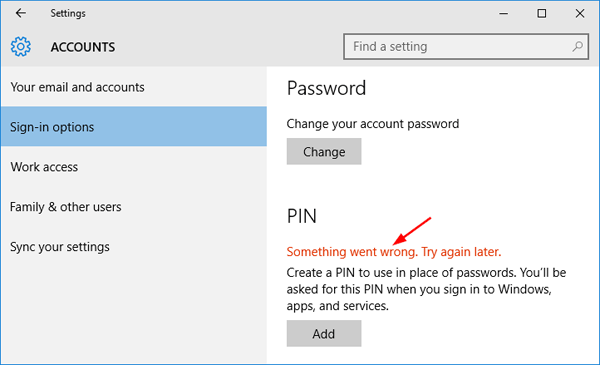Click the Password section heading
Image resolution: width=600 pixels, height=365 pixels.
[x=326, y=88]
